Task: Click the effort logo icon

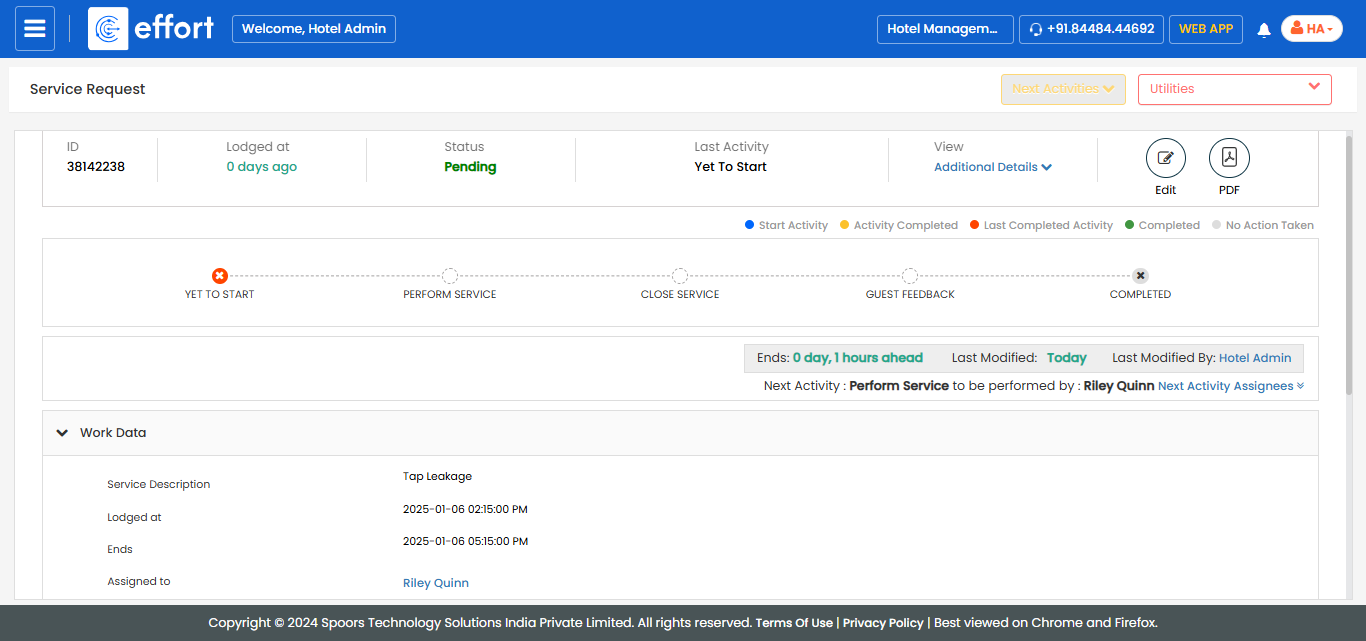Action: tap(108, 29)
